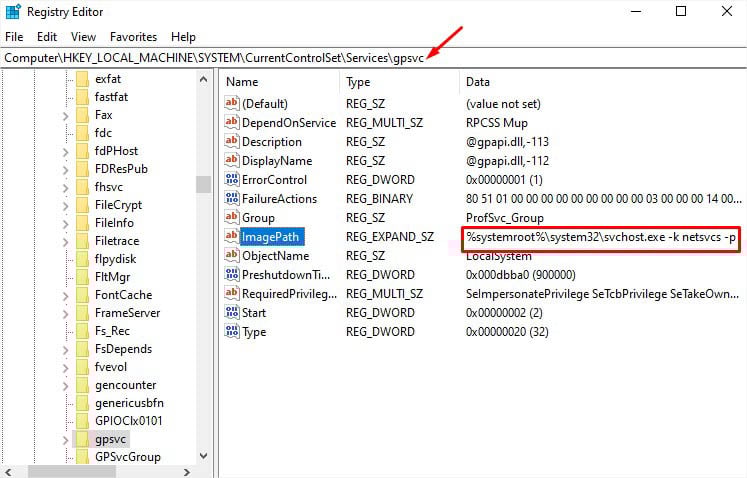Click the tree pane scroll up arrow
The height and width of the screenshot is (478, 747).
tap(203, 79)
